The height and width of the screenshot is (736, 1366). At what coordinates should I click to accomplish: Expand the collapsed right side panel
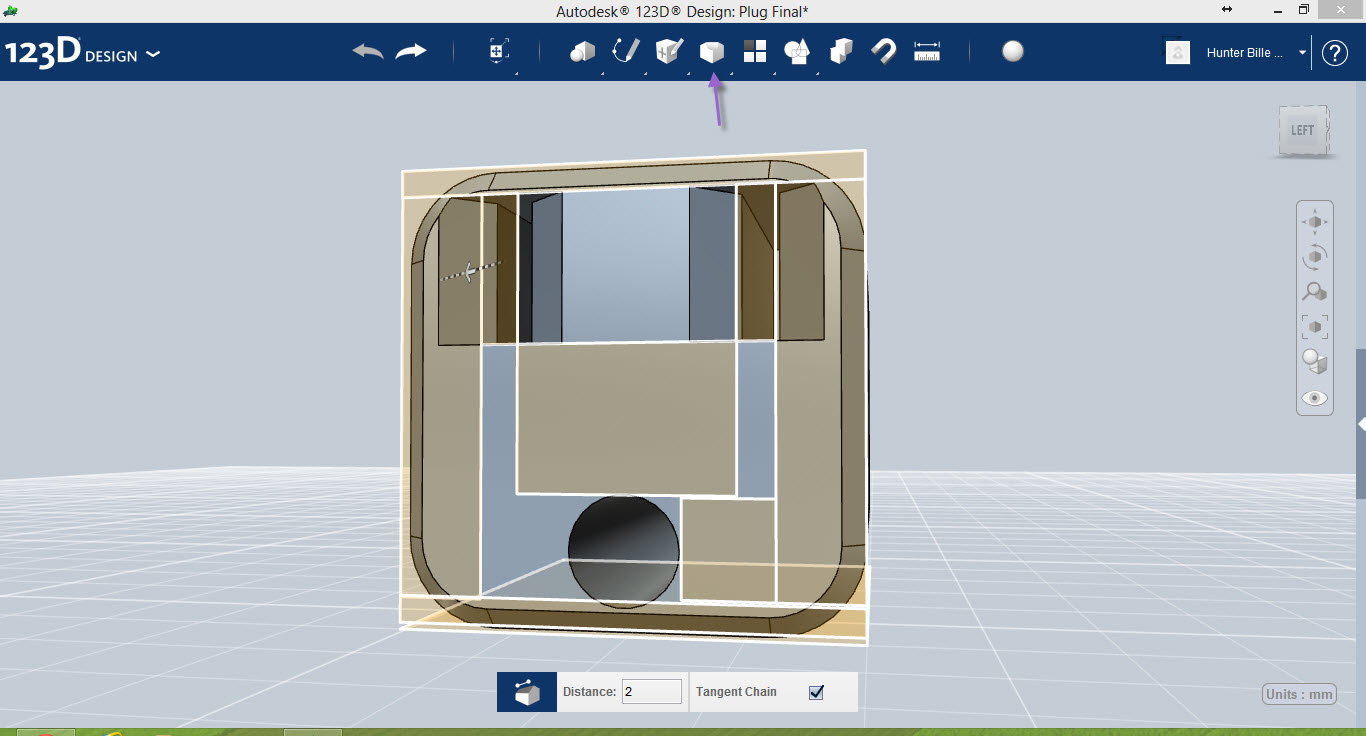(x=1361, y=424)
